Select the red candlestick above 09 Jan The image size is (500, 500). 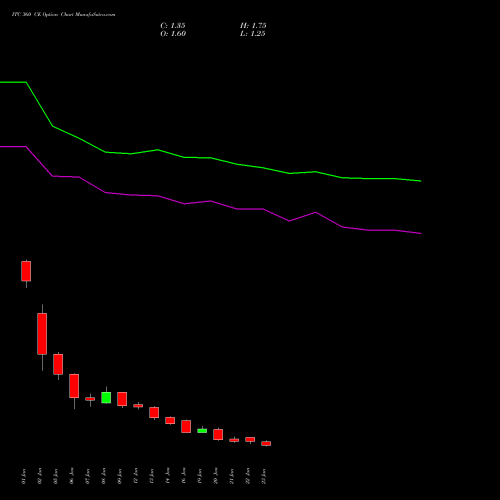tap(122, 399)
